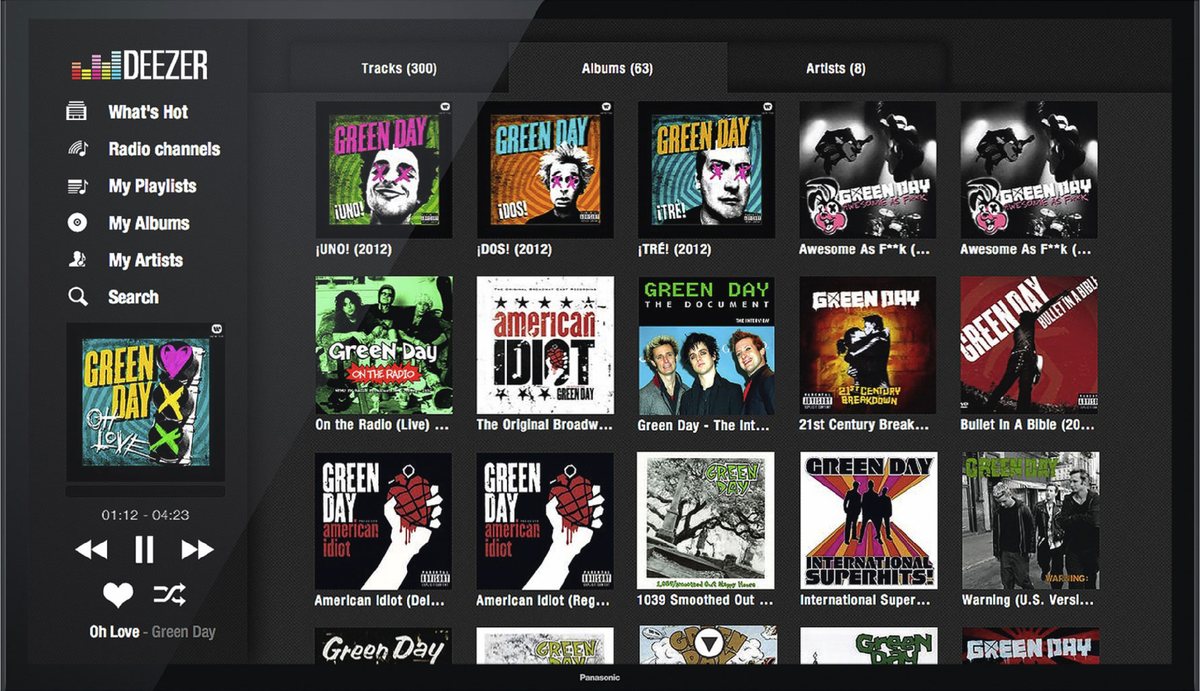Open the 21st Century Breakdown album cover
Image resolution: width=1200 pixels, height=691 pixels.
[x=868, y=345]
